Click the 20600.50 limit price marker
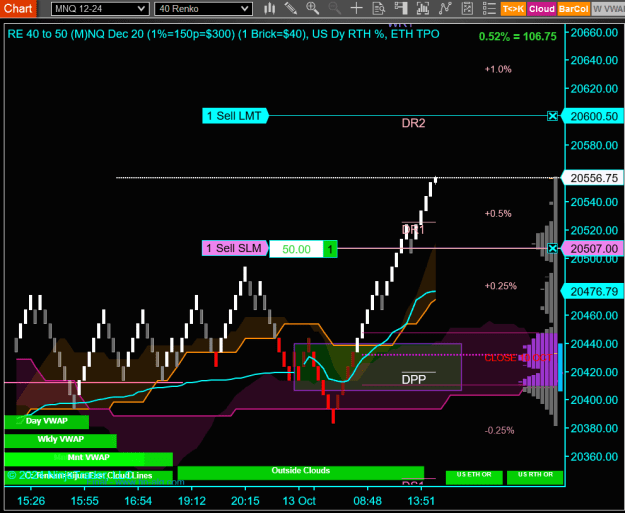The image size is (625, 513). pyautogui.click(x=593, y=116)
